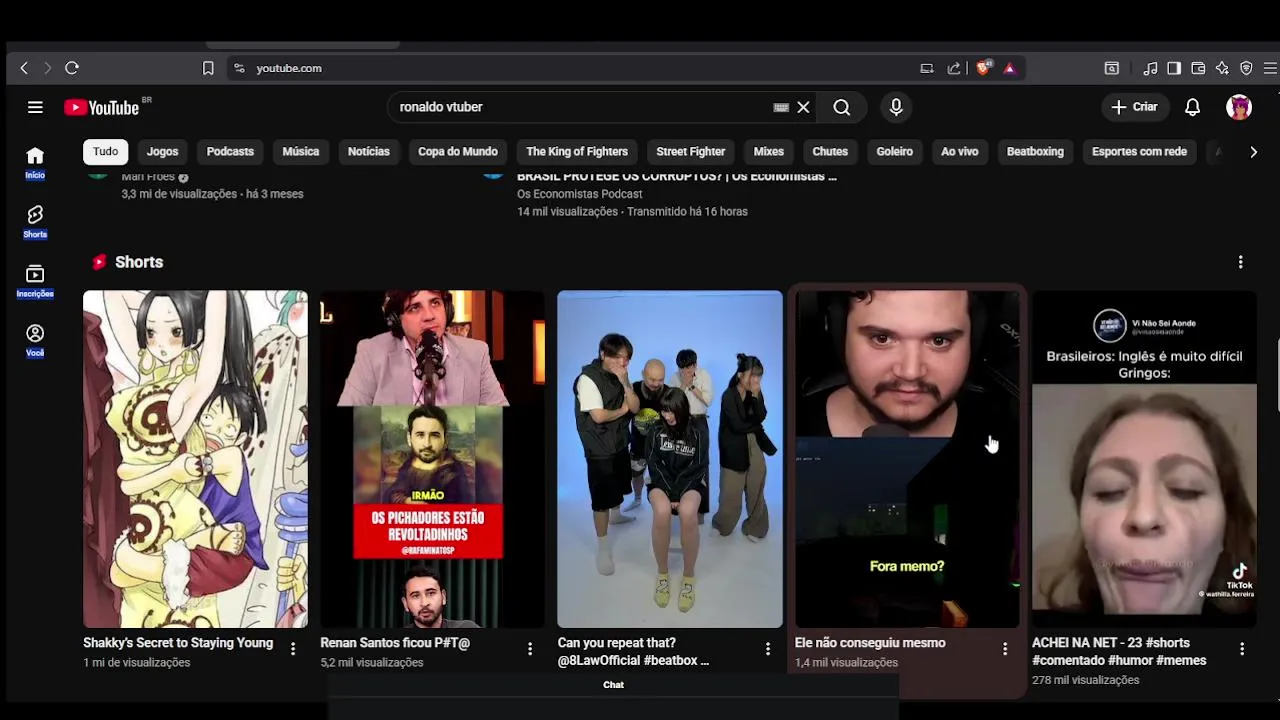Open the Brave VPN shield icon
This screenshot has width=1280, height=720.
coord(1246,68)
